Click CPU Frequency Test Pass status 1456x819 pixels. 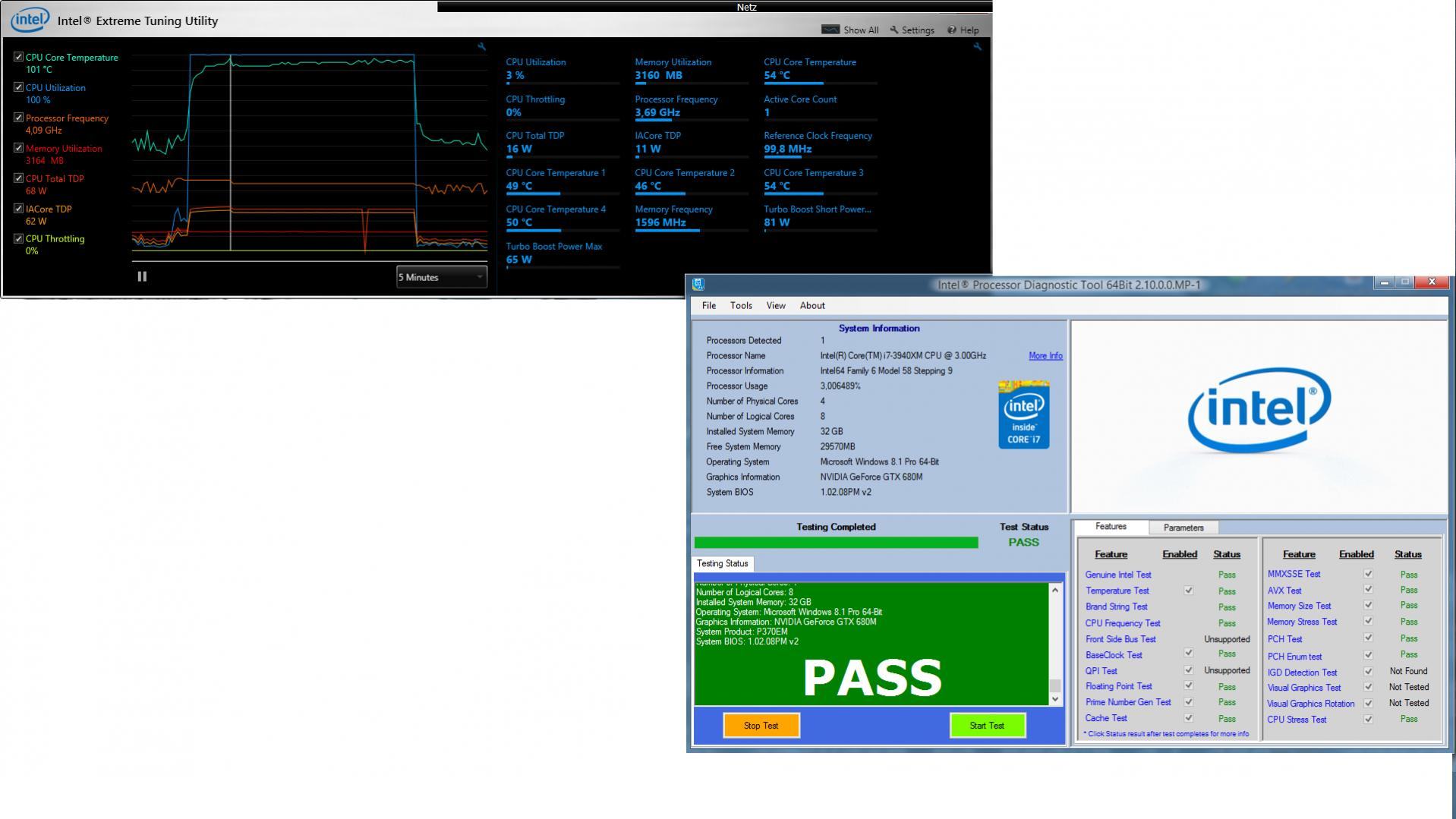1226,624
